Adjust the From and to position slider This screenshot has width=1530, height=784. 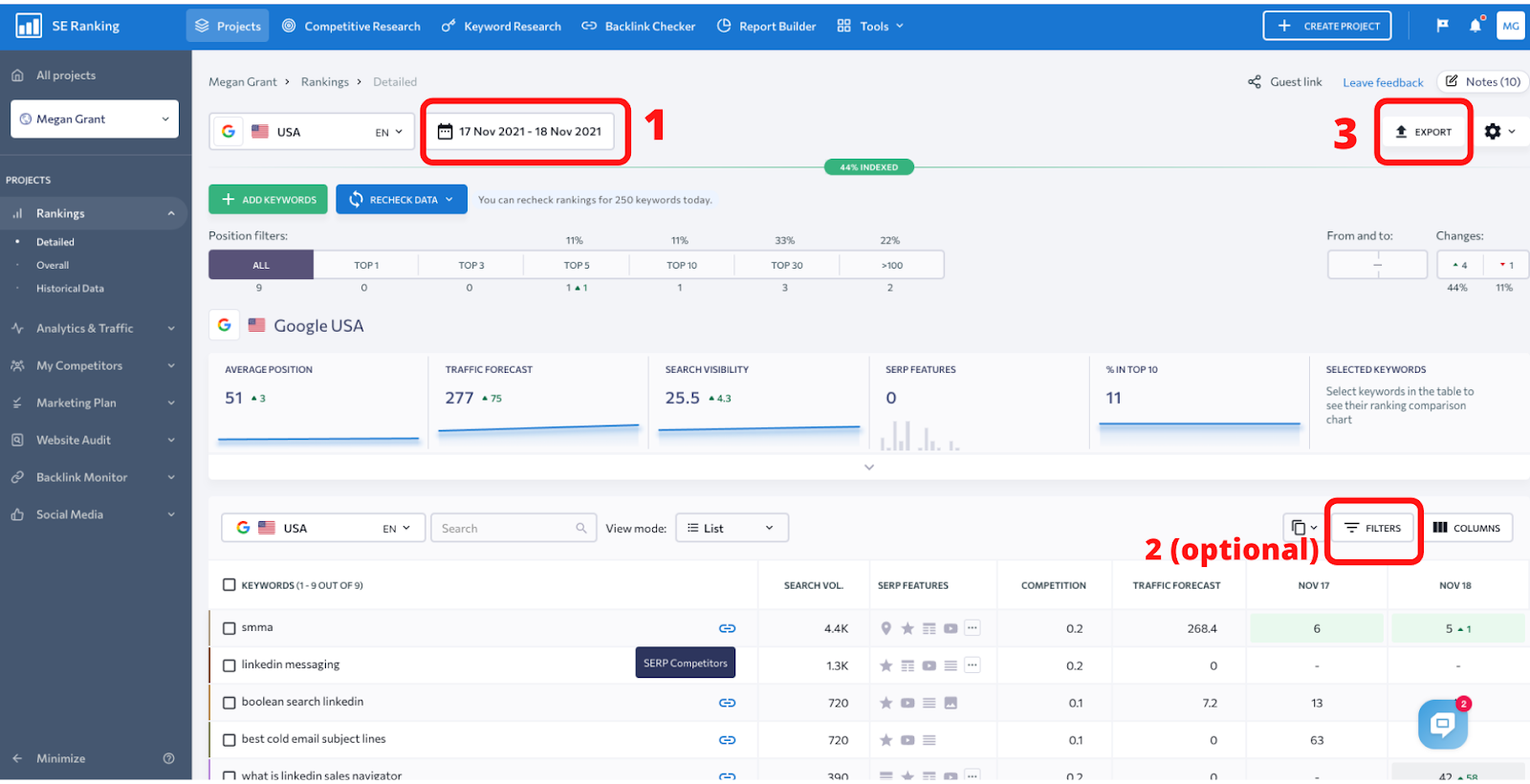coord(1378,265)
